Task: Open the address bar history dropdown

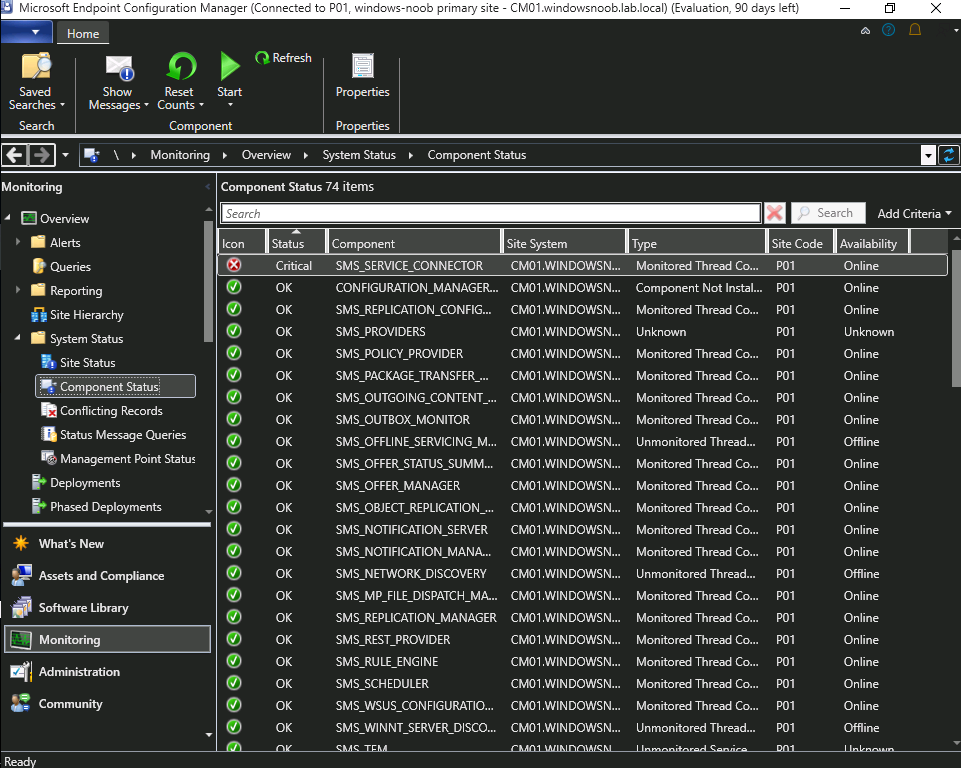Action: pos(928,155)
